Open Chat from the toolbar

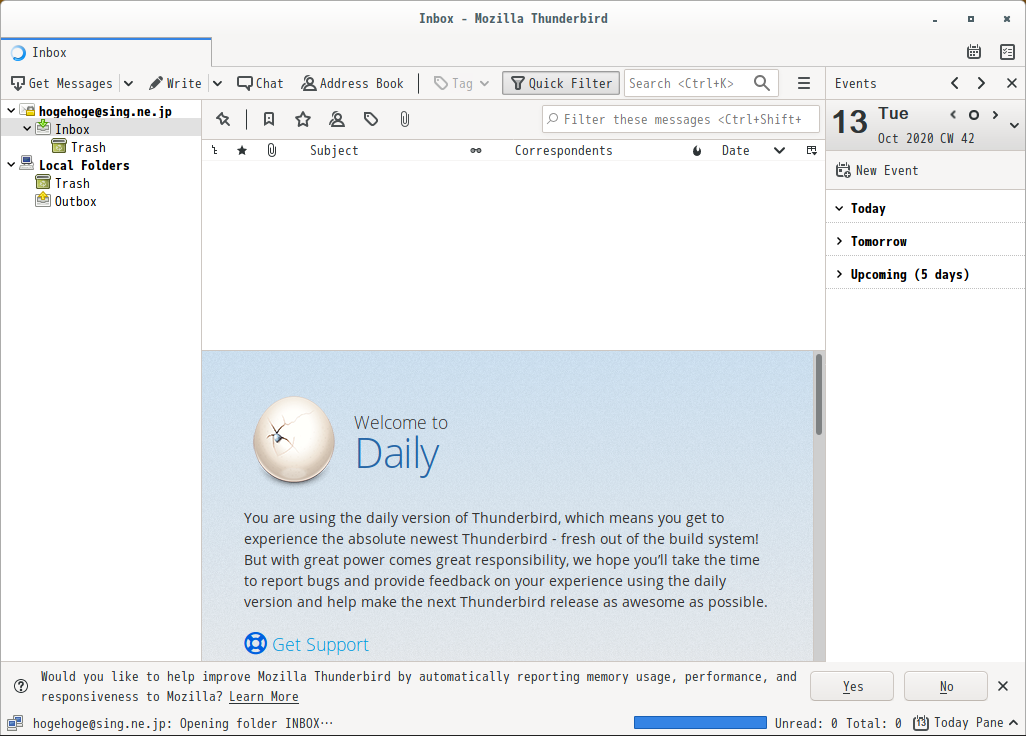(x=260, y=83)
